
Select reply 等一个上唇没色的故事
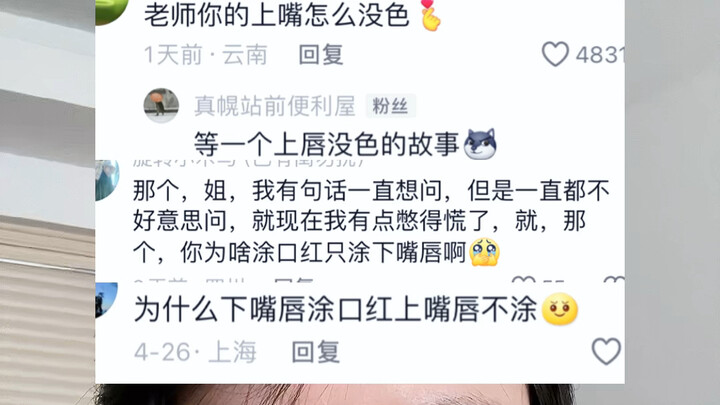[x=326, y=144]
